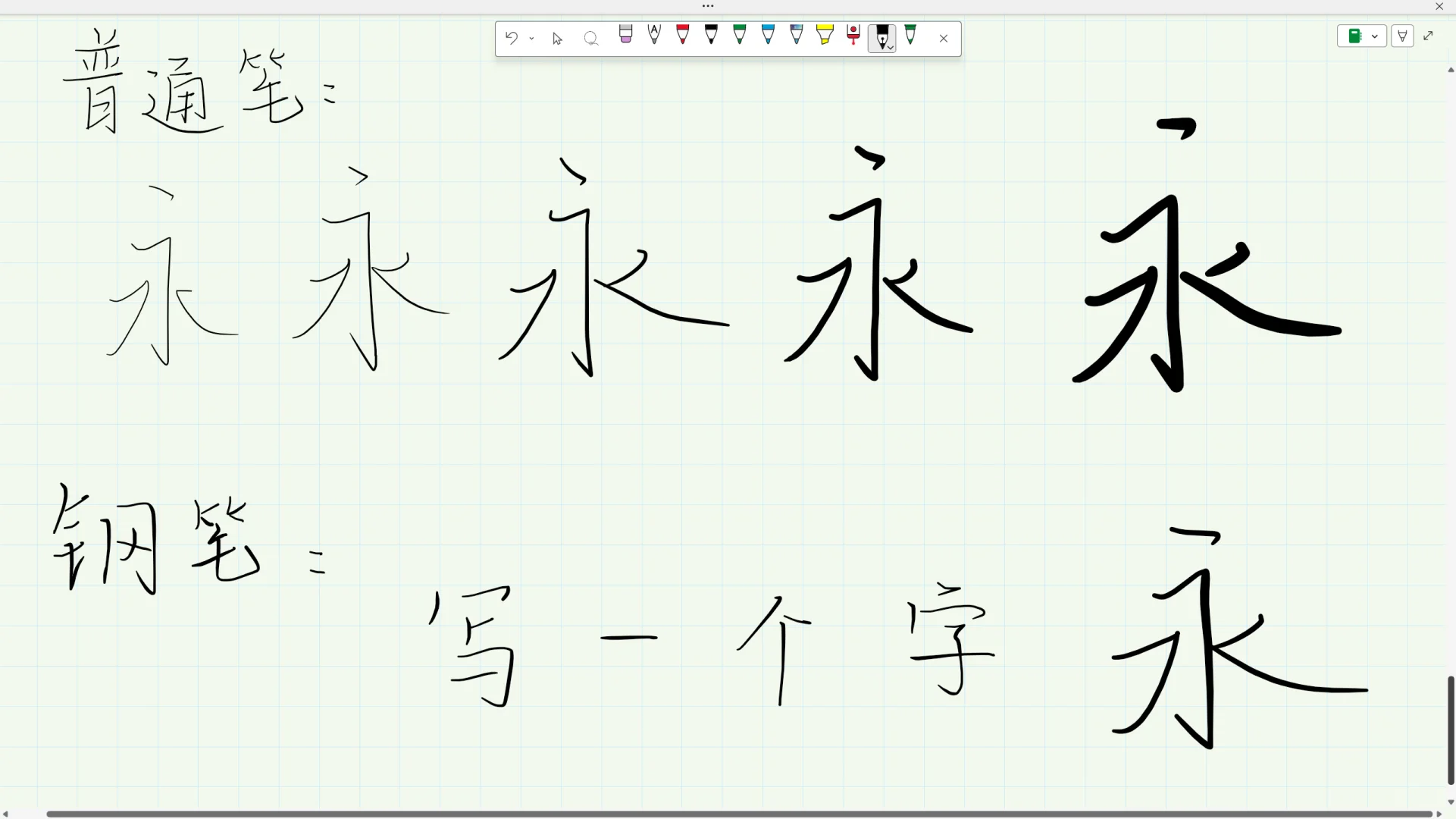1456x819 pixels.
Task: Activate the lasso selection tool
Action: (557, 38)
